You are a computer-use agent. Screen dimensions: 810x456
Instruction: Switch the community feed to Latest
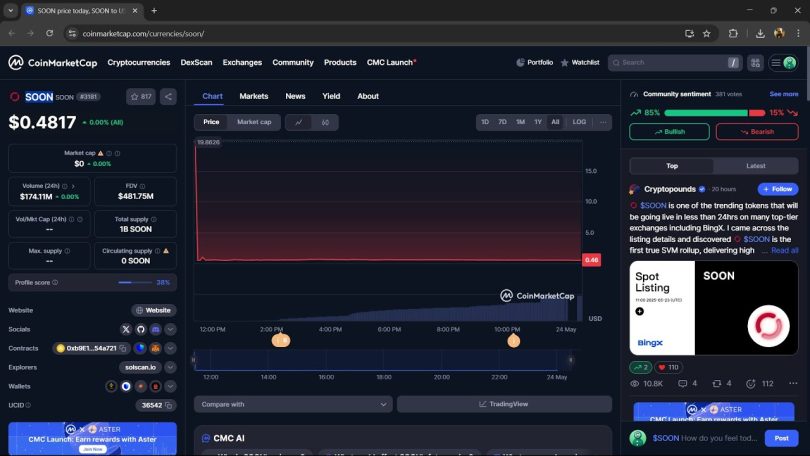pyautogui.click(x=755, y=166)
